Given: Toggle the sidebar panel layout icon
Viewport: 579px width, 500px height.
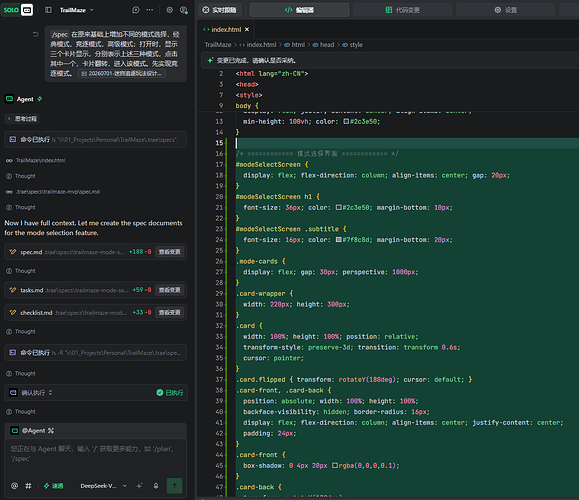Looking at the screenshot, I should tap(48, 10).
